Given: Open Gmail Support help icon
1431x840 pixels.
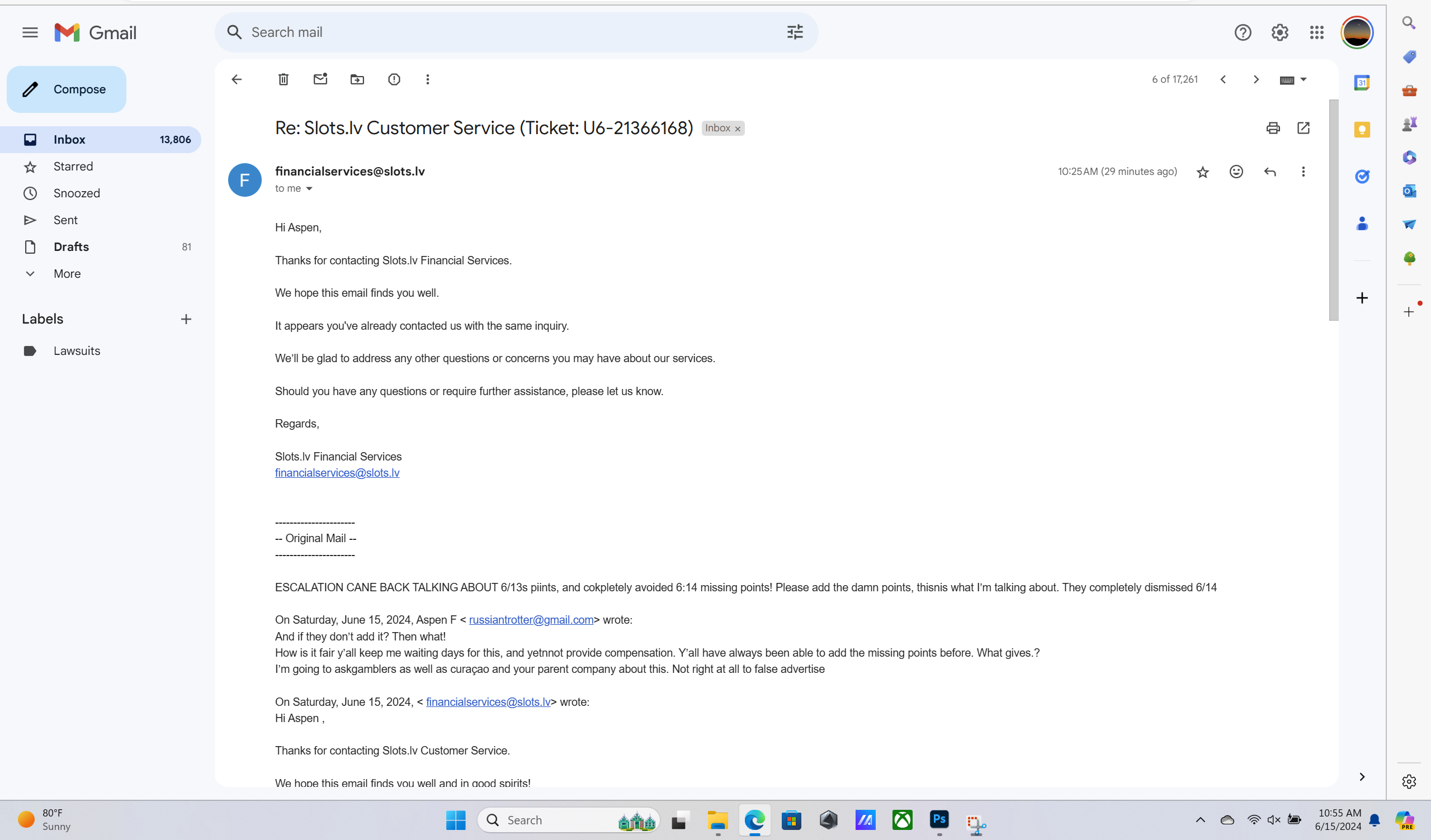Looking at the screenshot, I should [1243, 32].
